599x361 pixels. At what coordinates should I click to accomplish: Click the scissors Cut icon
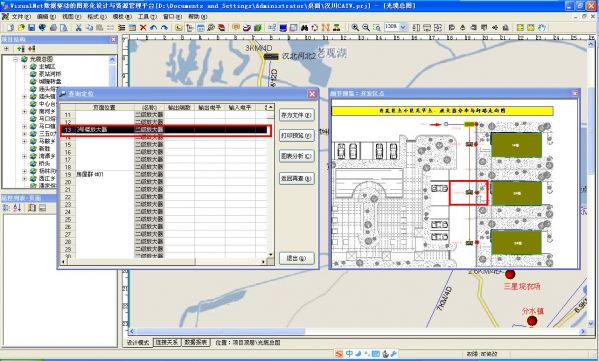point(79,28)
